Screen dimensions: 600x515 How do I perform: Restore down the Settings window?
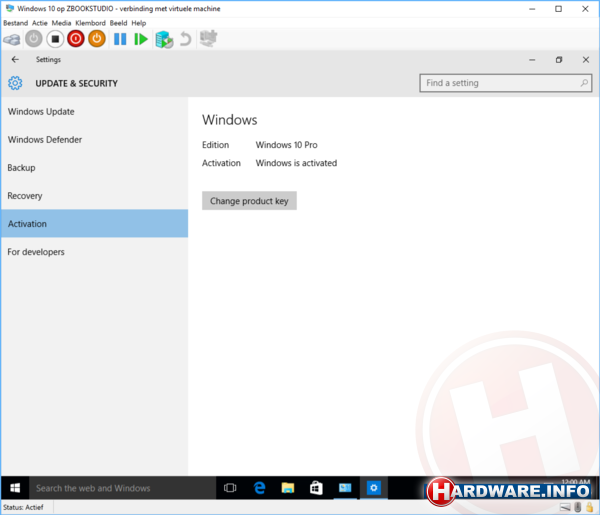pyautogui.click(x=559, y=60)
